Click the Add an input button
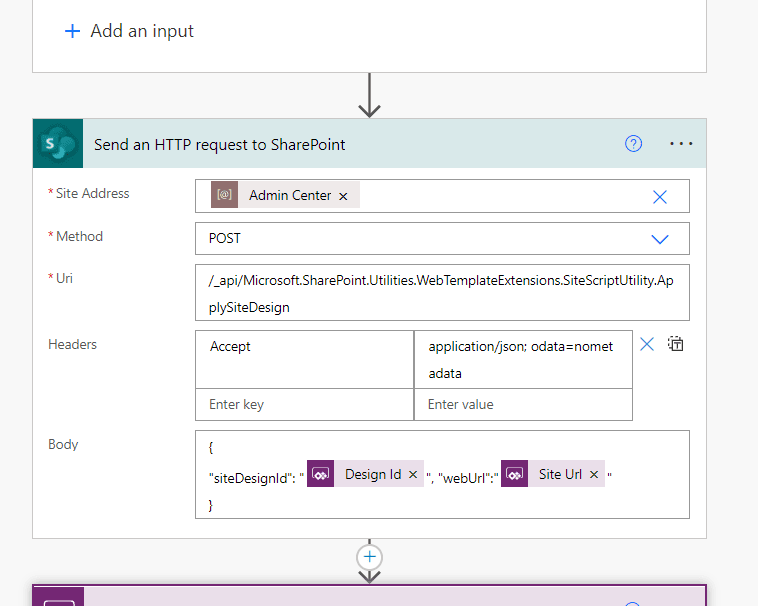Screen dimensions: 758x606 (x=129, y=31)
